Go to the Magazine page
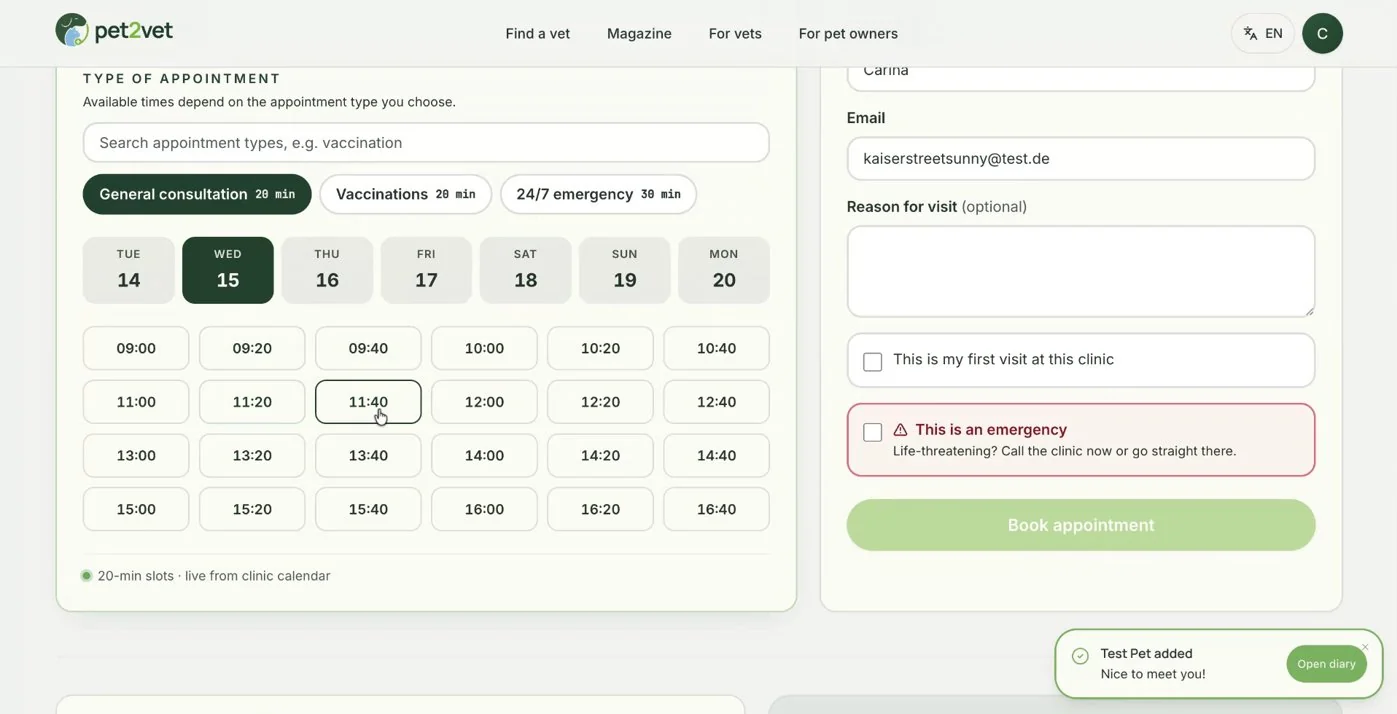 [x=639, y=33]
